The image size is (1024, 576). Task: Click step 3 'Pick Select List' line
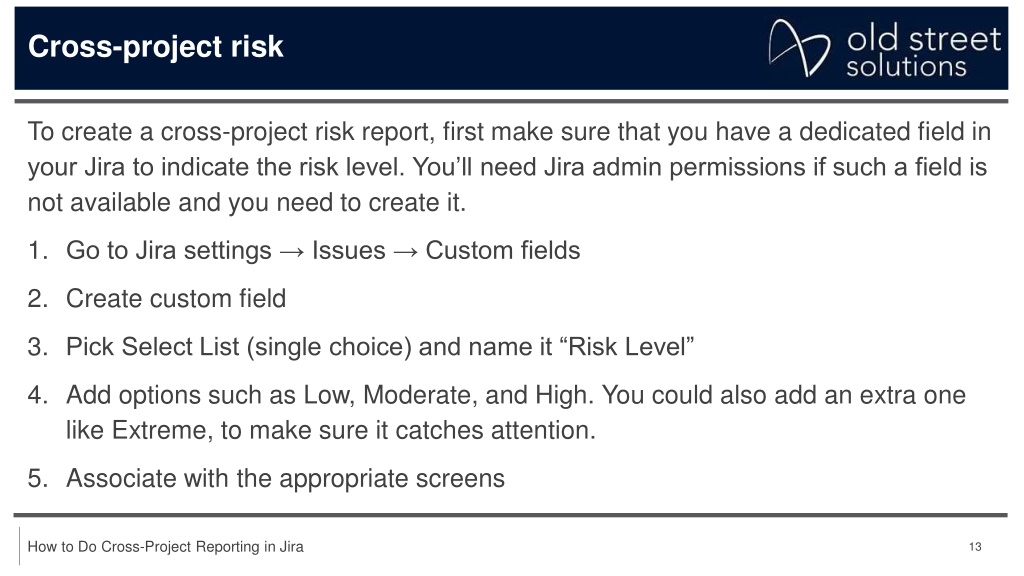(379, 347)
